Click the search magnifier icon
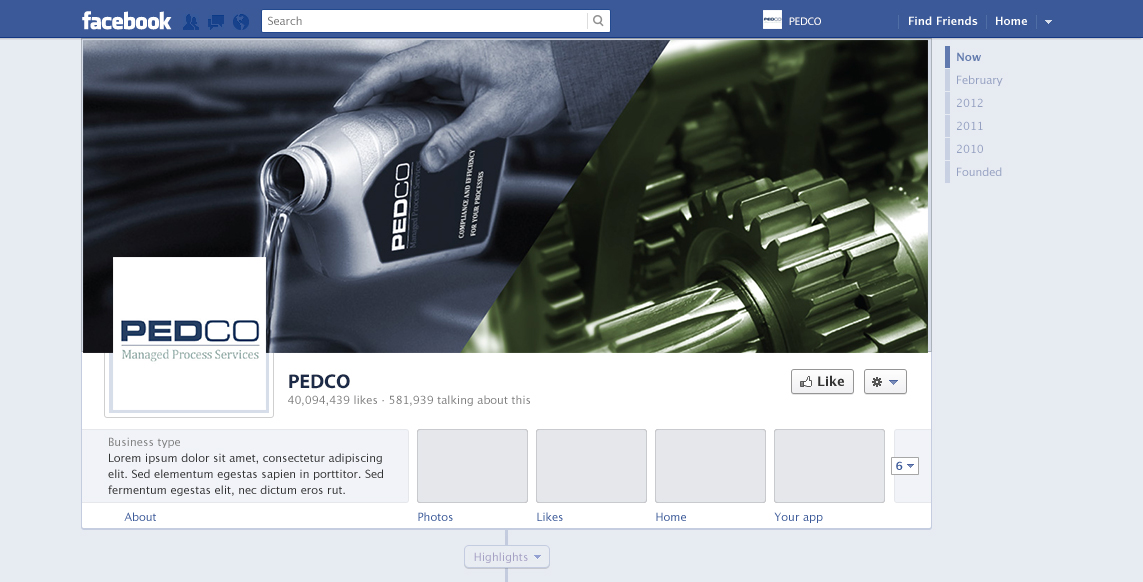Image resolution: width=1143 pixels, height=582 pixels. point(598,21)
